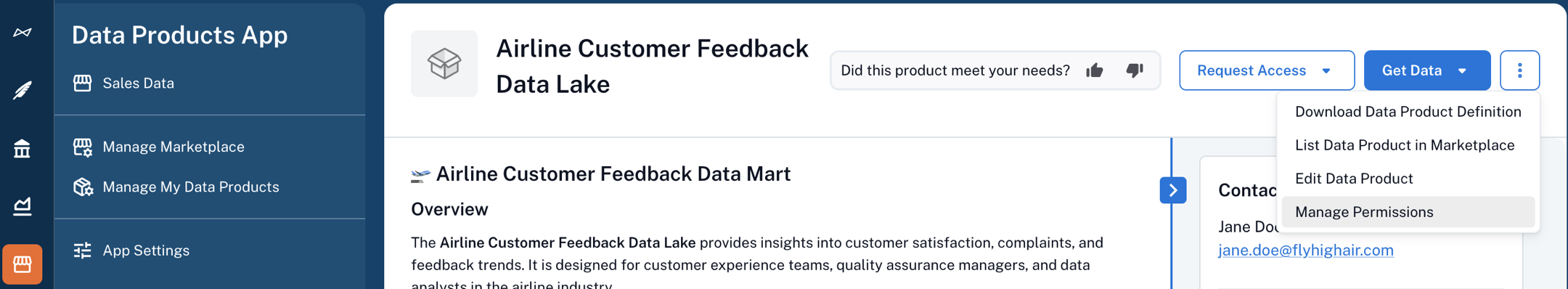Screen dimensions: 1568x289
Task: Click the thumbs down feedback icon
Action: coord(1135,70)
